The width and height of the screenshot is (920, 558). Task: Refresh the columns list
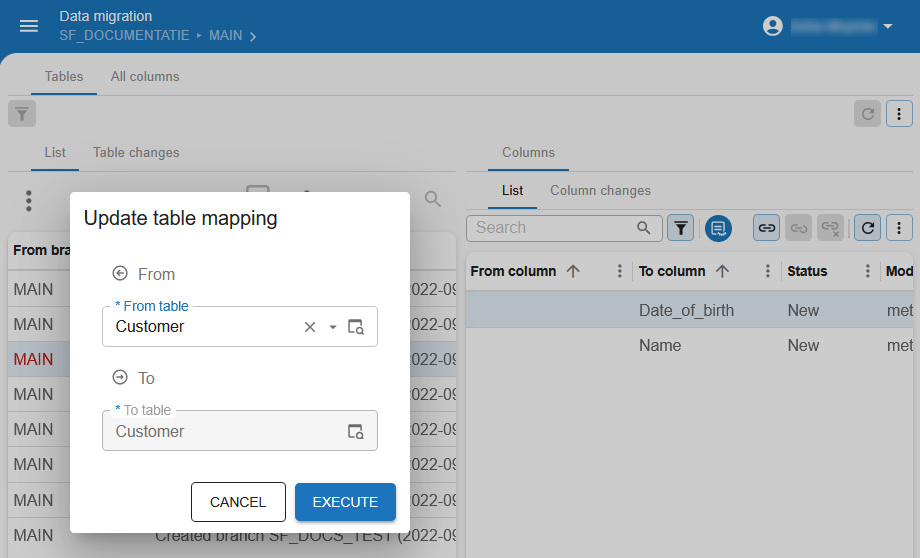pyautogui.click(x=869, y=228)
